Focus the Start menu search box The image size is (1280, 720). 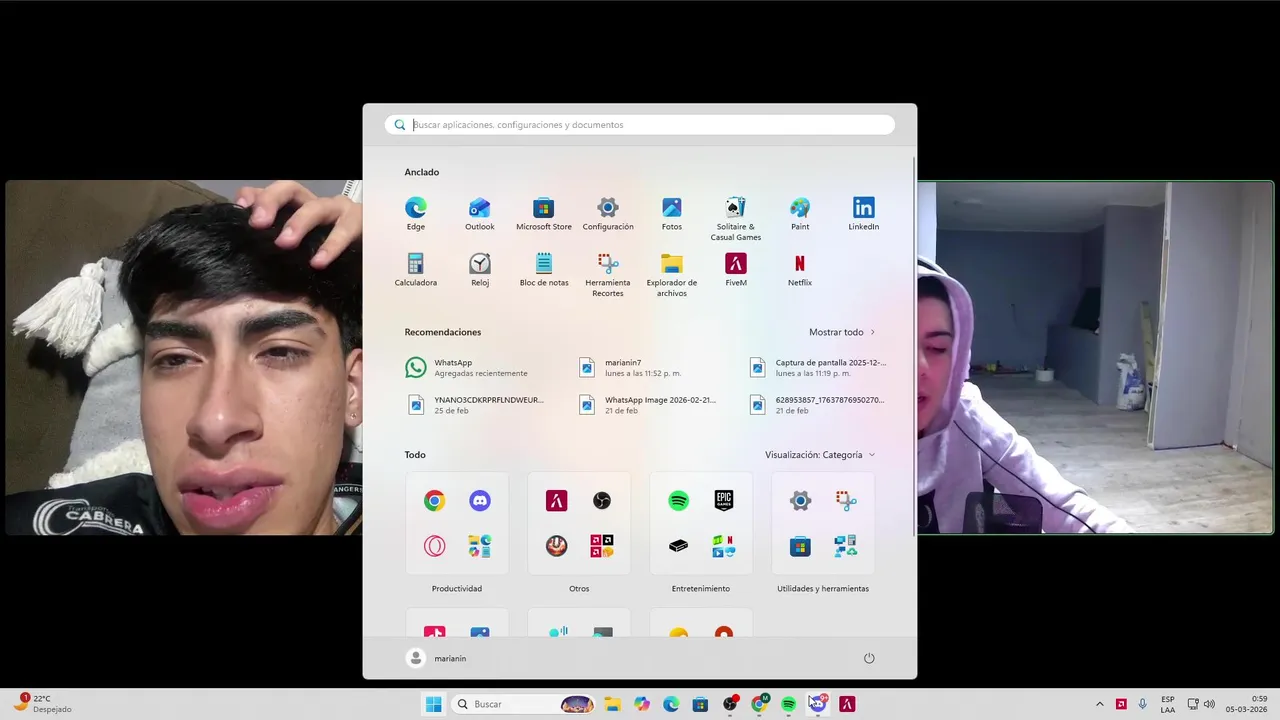[x=640, y=125]
